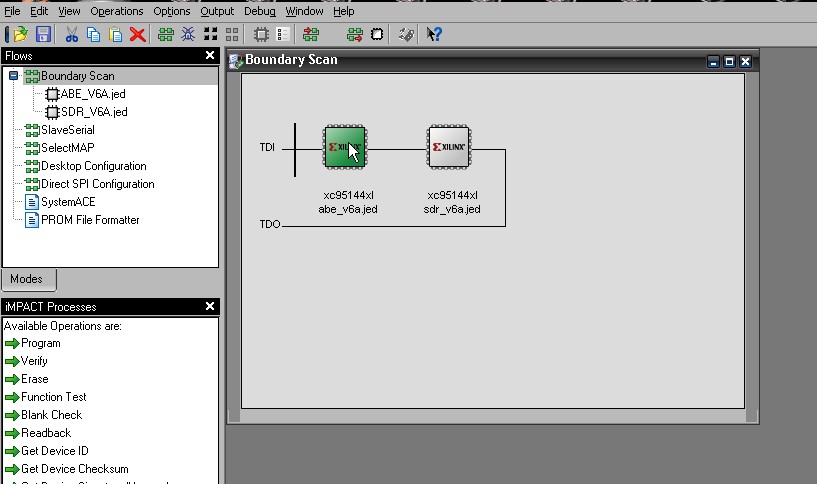Collapse the Boundary Scan tree node
The image size is (817, 484).
pos(14,76)
